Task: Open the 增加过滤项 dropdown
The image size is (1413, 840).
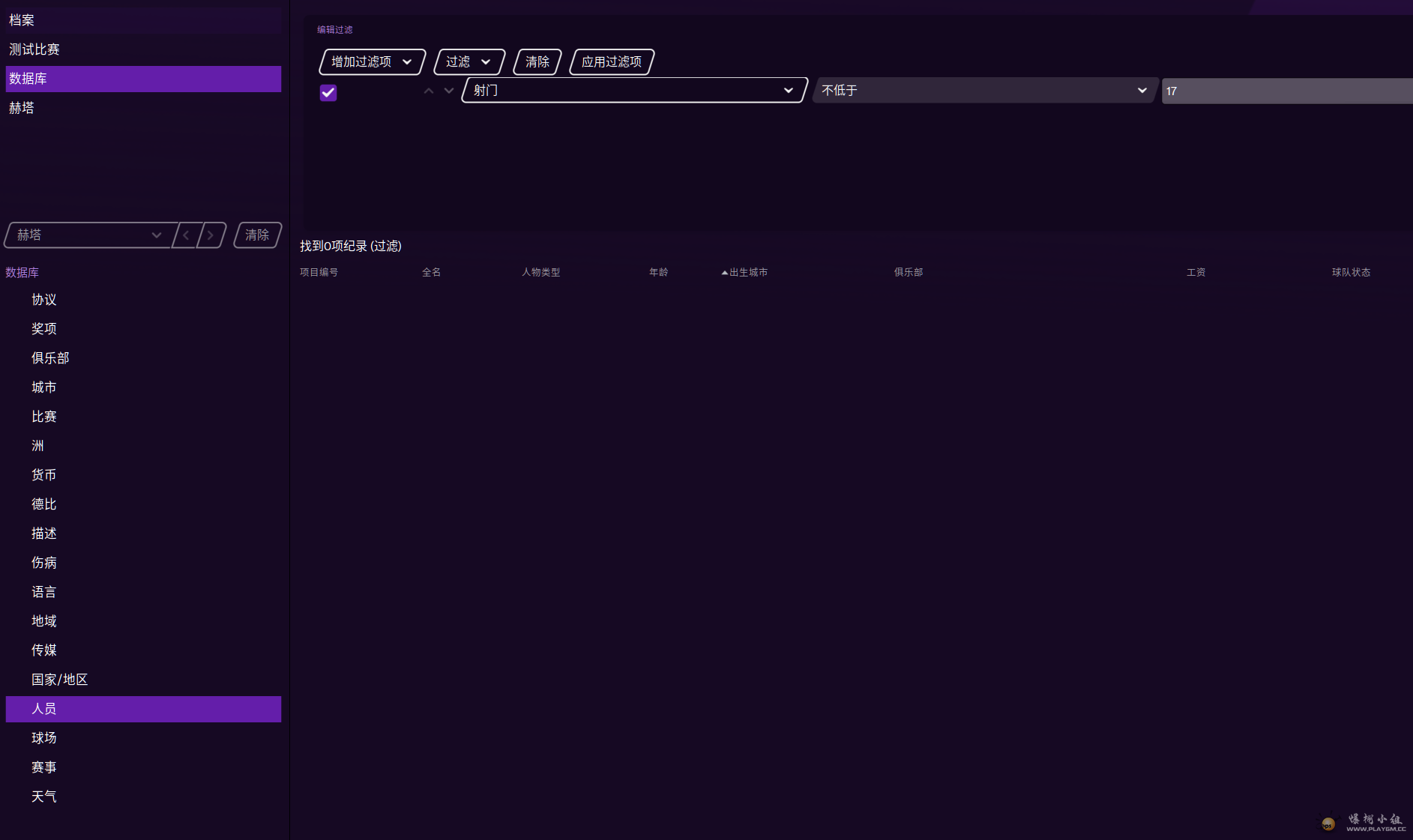Action: point(372,61)
